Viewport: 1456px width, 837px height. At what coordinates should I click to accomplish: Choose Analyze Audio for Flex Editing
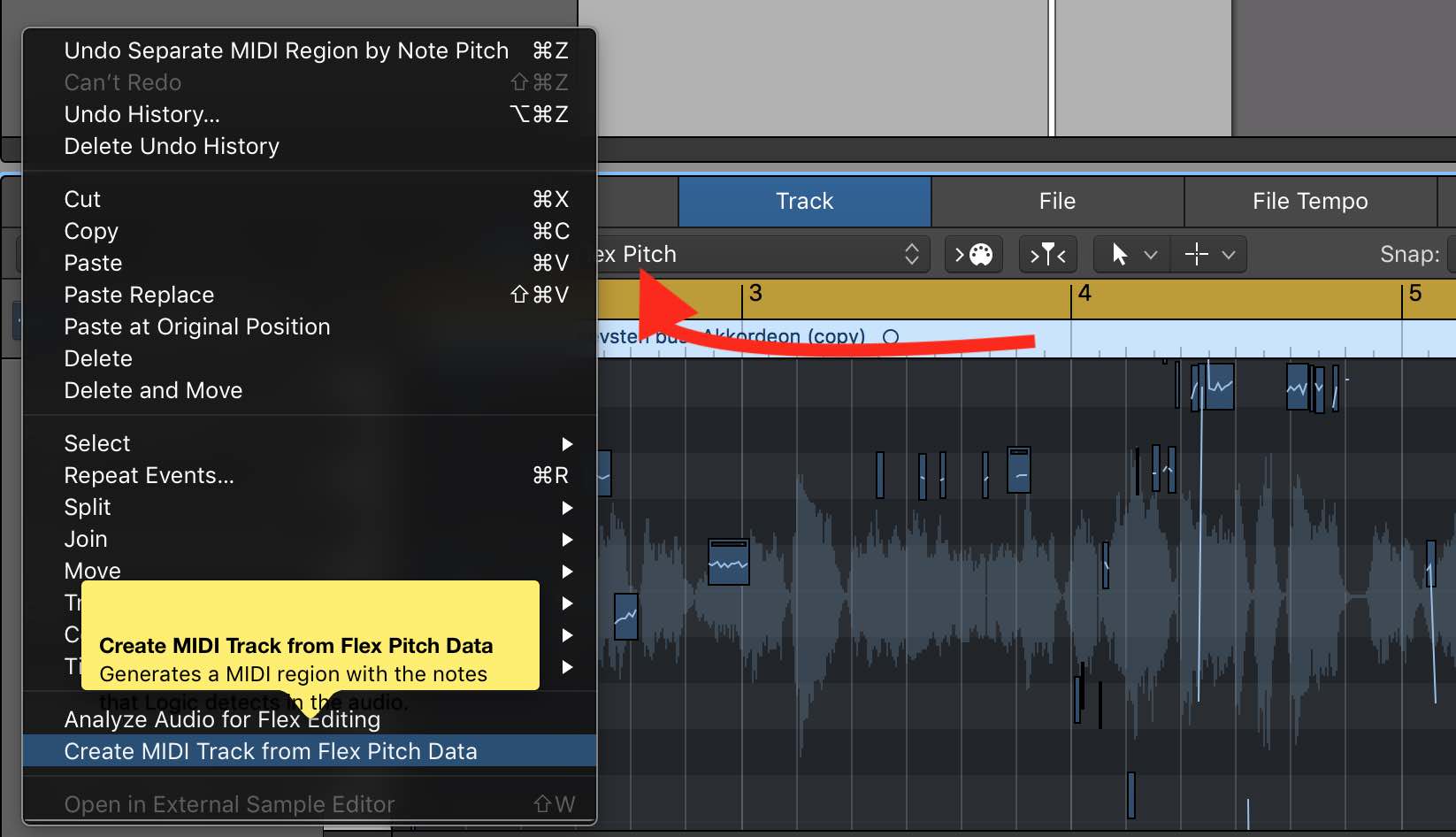[x=222, y=719]
